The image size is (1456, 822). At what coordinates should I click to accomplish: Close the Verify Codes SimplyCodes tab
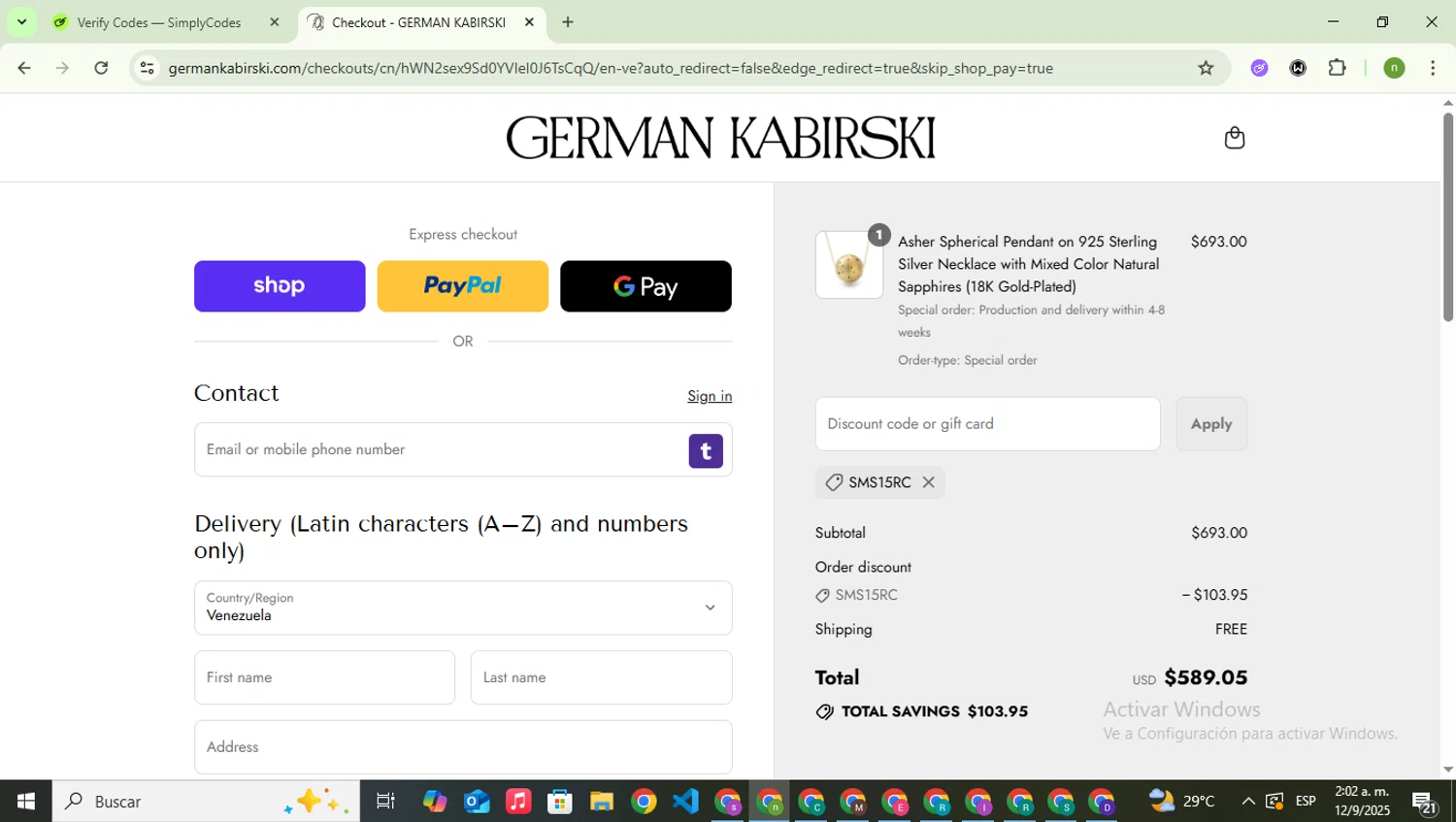pos(275,22)
